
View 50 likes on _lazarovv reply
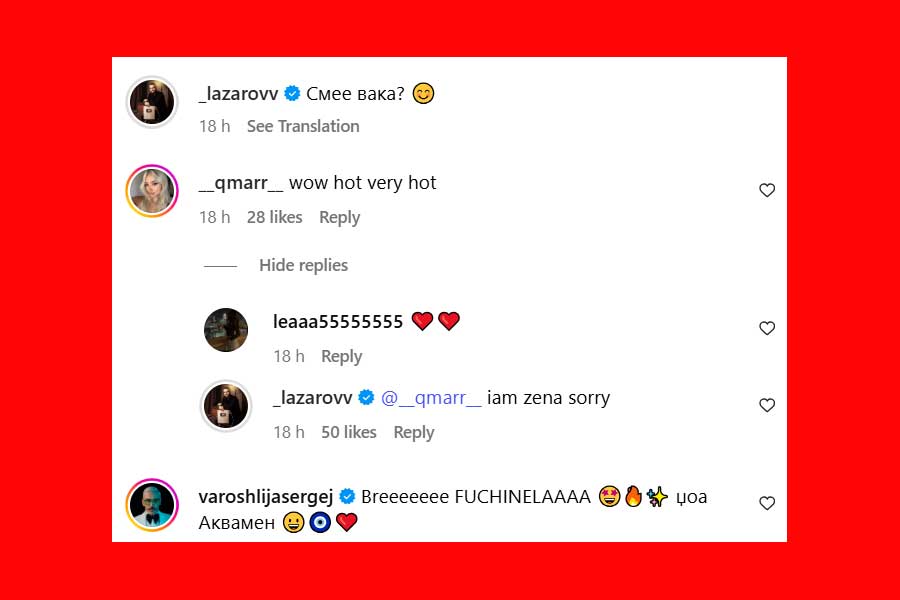click(x=348, y=432)
